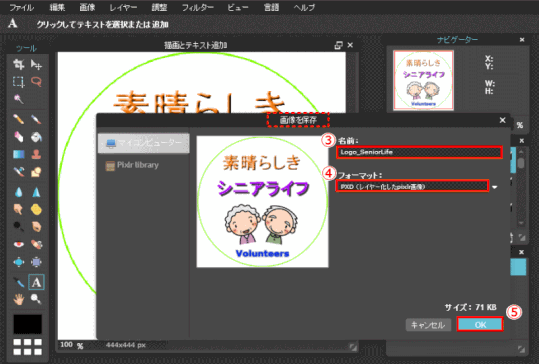Select the Paint Bucket tool

coord(36,137)
